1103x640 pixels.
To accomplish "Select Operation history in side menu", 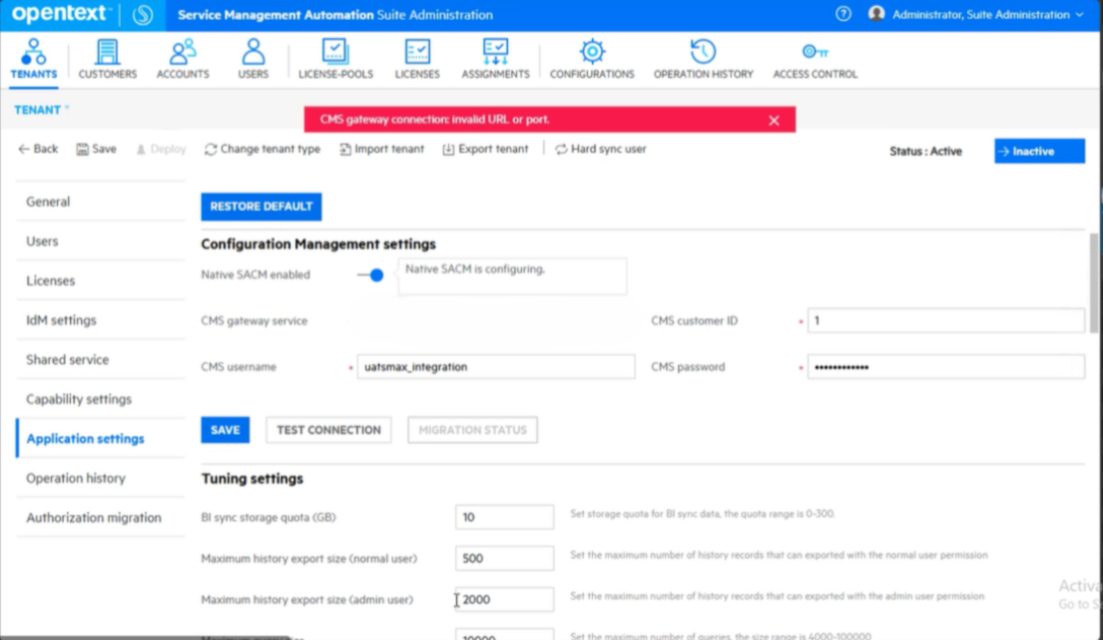I will coord(101,478).
